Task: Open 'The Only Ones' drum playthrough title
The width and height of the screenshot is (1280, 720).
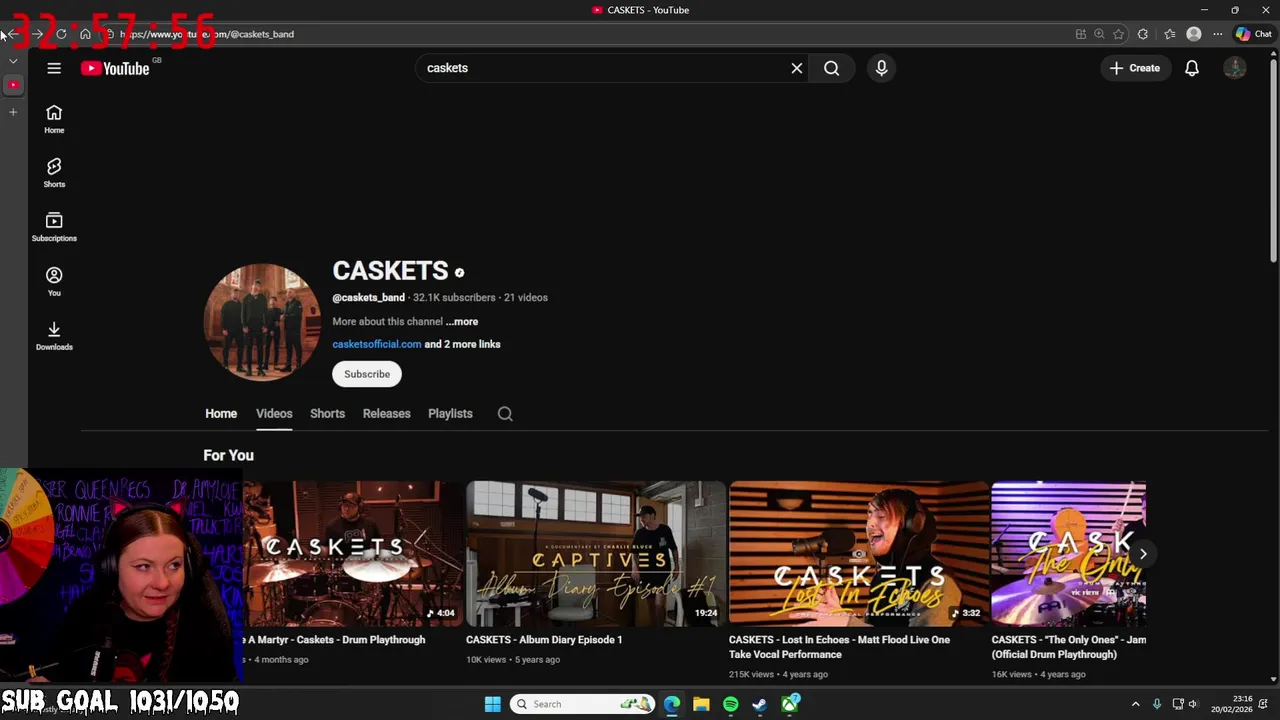Action: 1068,647
